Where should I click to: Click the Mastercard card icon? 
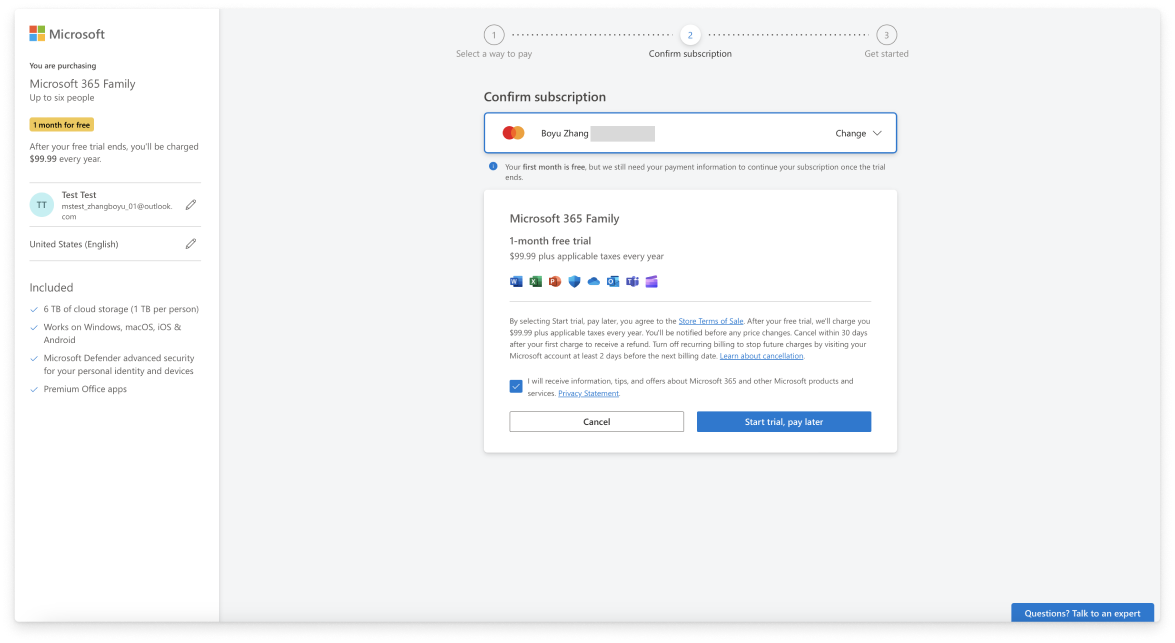[x=513, y=133]
